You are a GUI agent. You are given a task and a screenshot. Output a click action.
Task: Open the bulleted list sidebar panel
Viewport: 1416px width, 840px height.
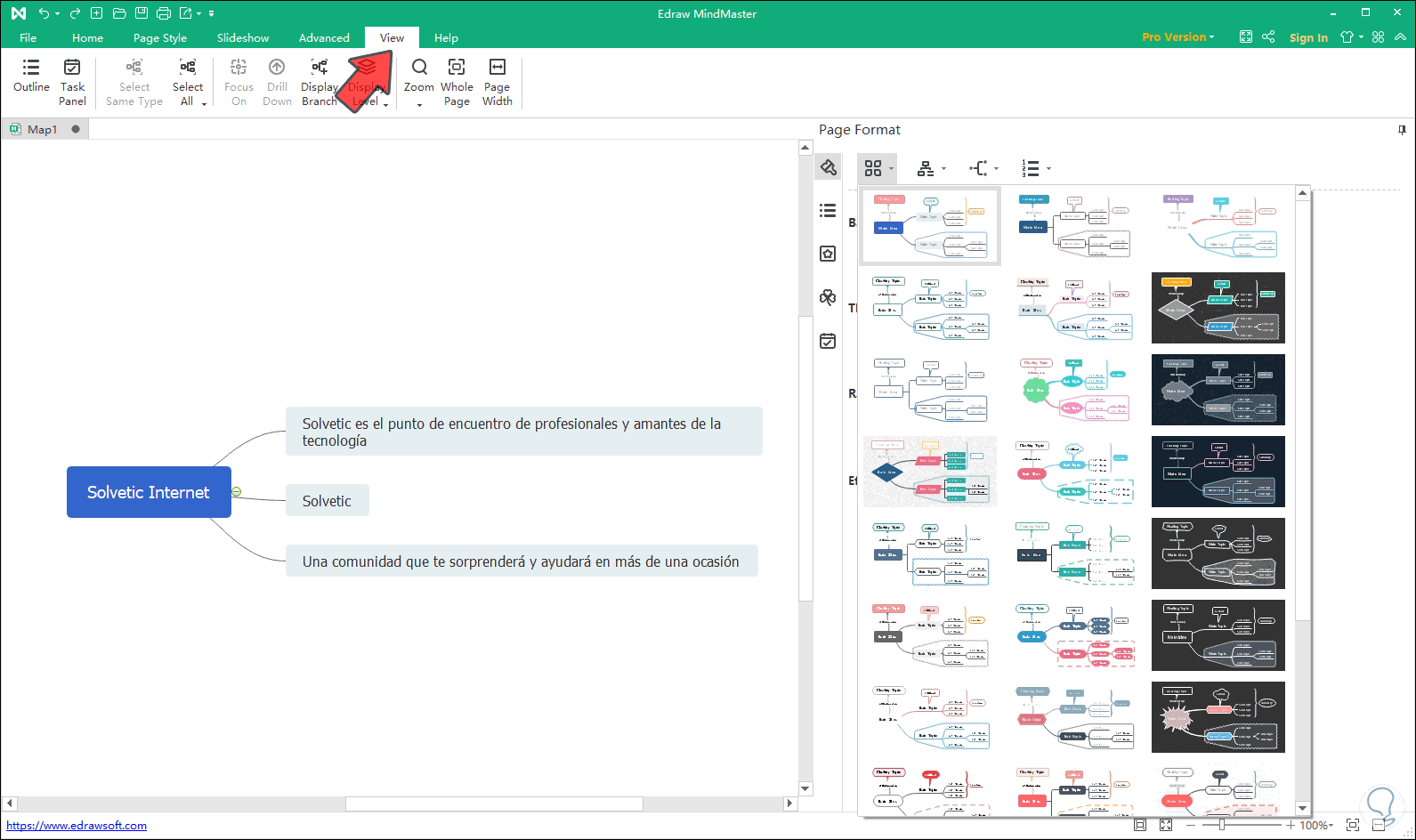[828, 210]
